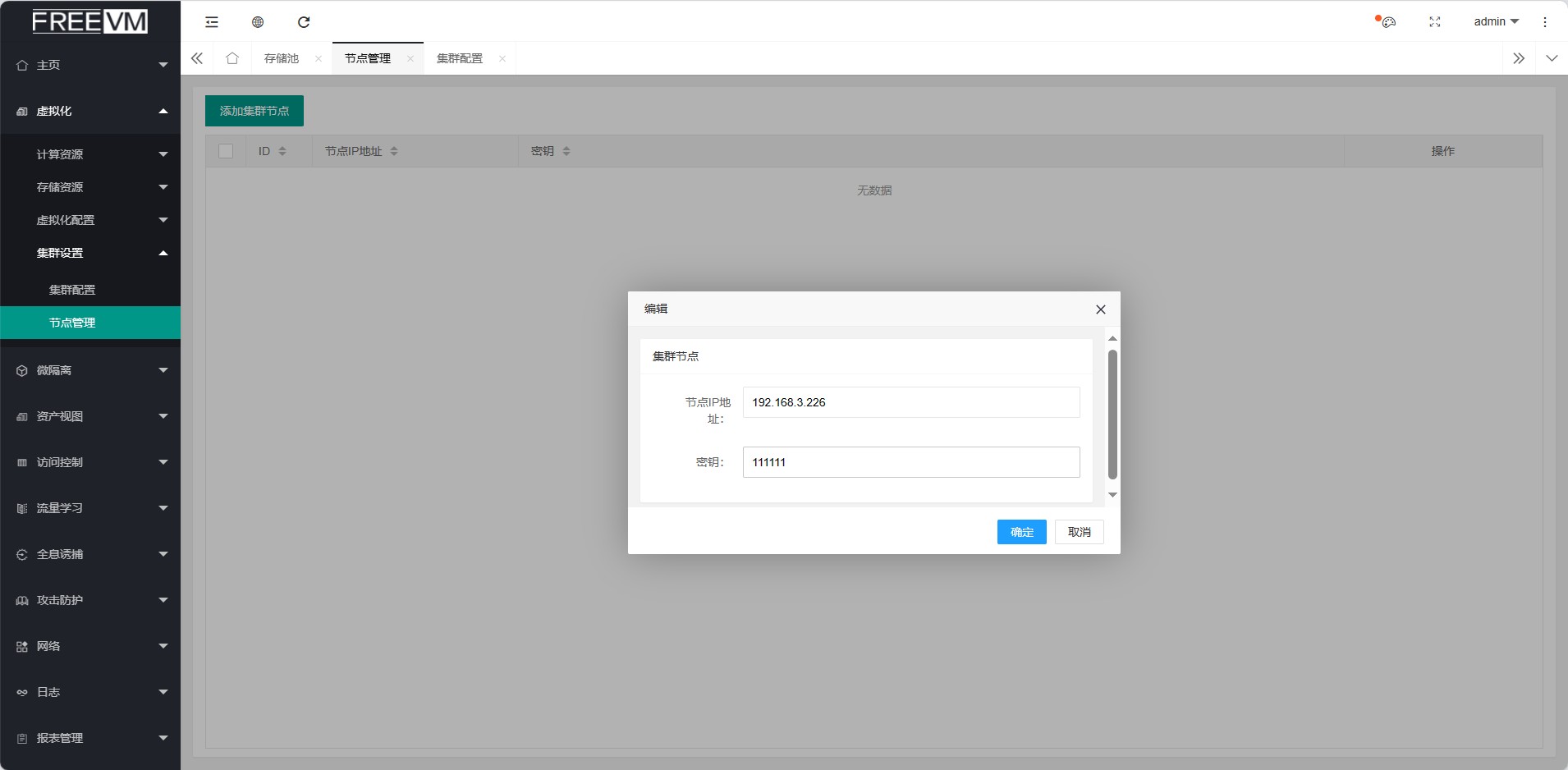Click the globe language icon

pyautogui.click(x=258, y=22)
